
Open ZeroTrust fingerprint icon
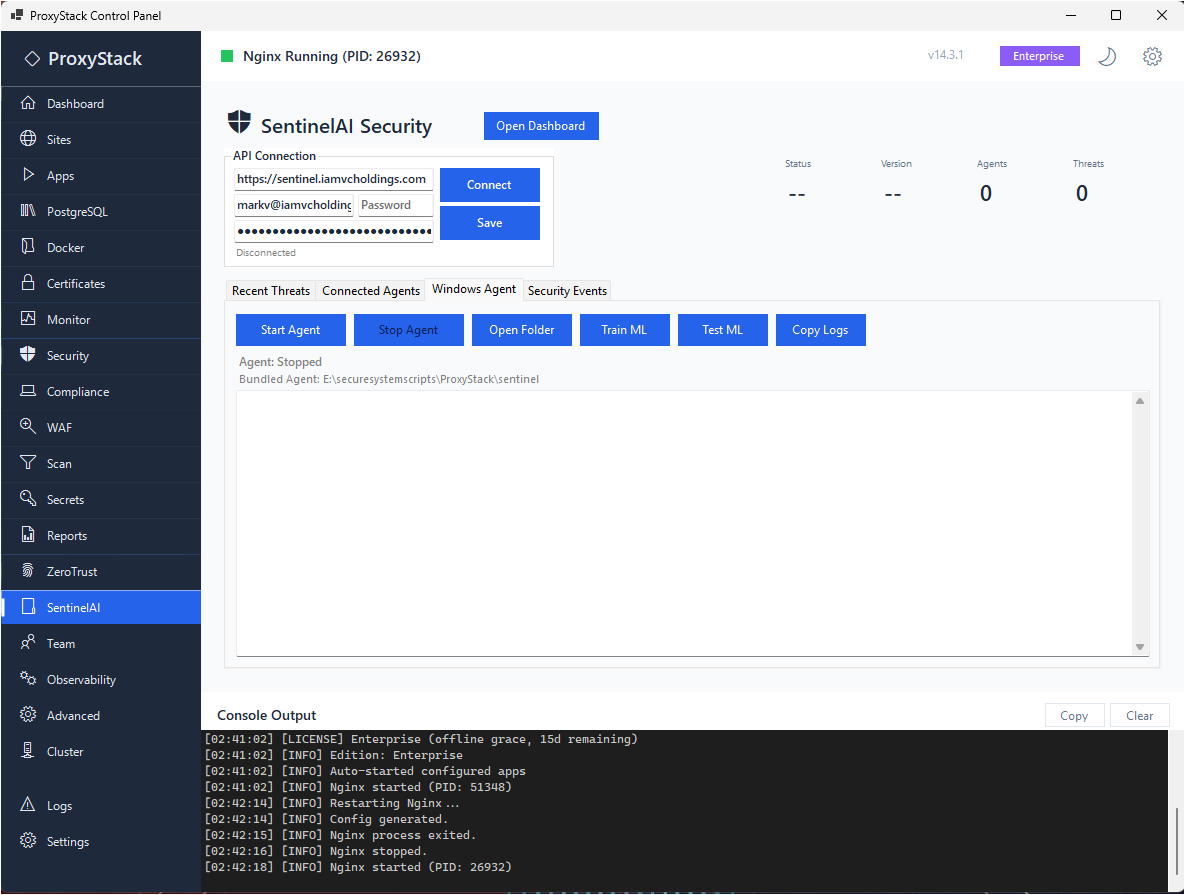(28, 571)
